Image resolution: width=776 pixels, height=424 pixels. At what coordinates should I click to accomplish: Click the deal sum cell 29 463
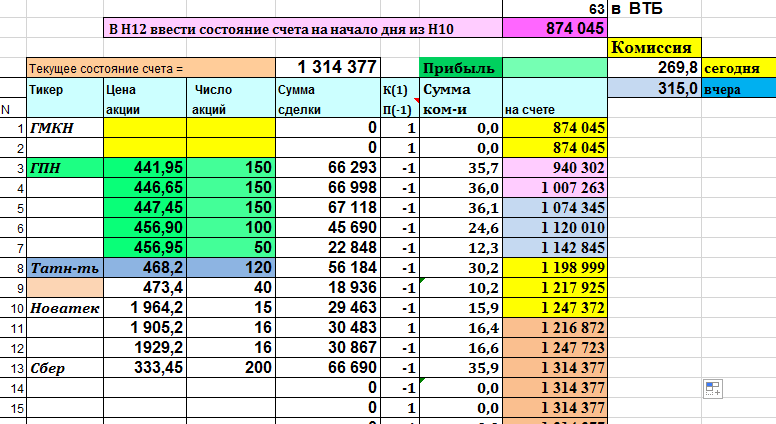(x=328, y=308)
